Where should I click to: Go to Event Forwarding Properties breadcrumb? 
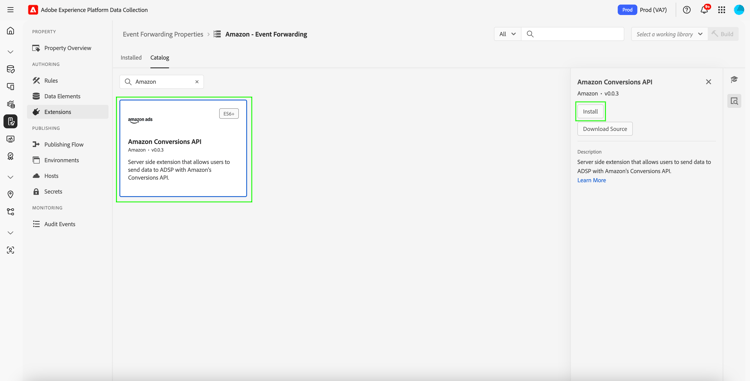point(163,34)
